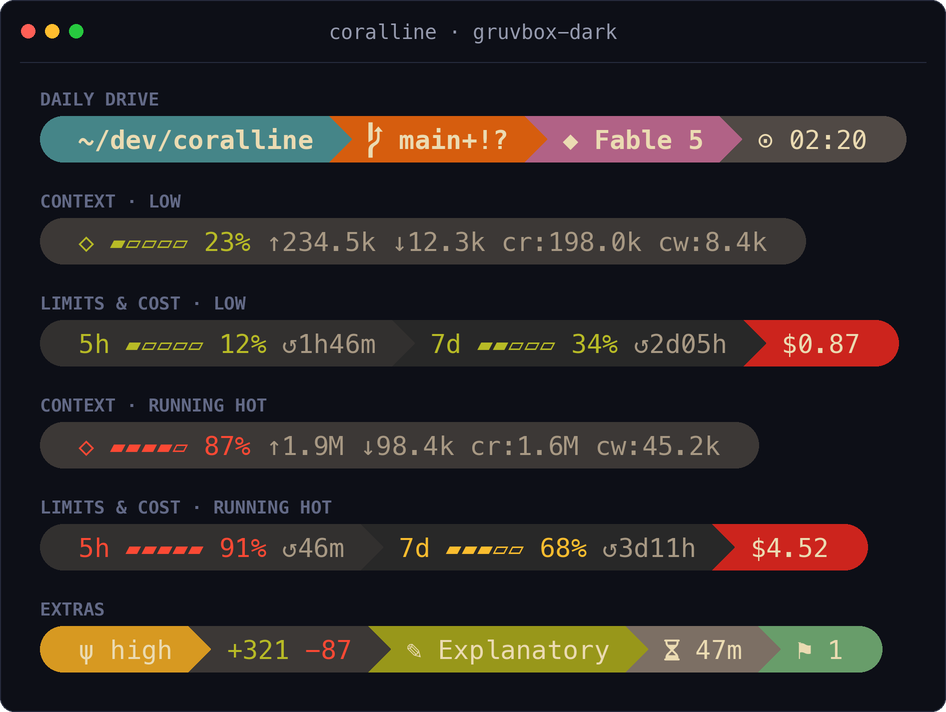Click the DAILY DRIVE section heading

pos(100,99)
